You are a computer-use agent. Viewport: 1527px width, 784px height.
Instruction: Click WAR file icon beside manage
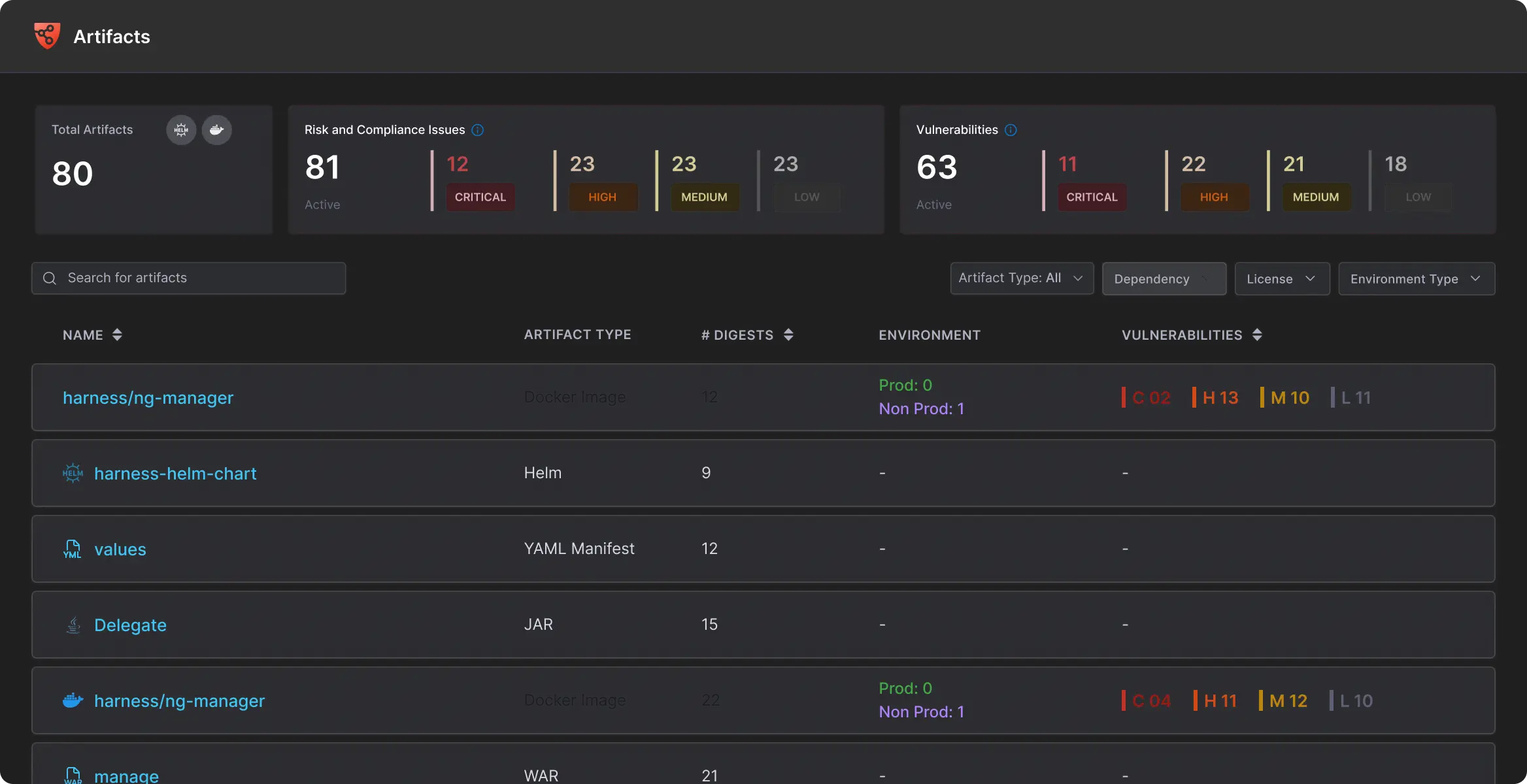tap(73, 776)
